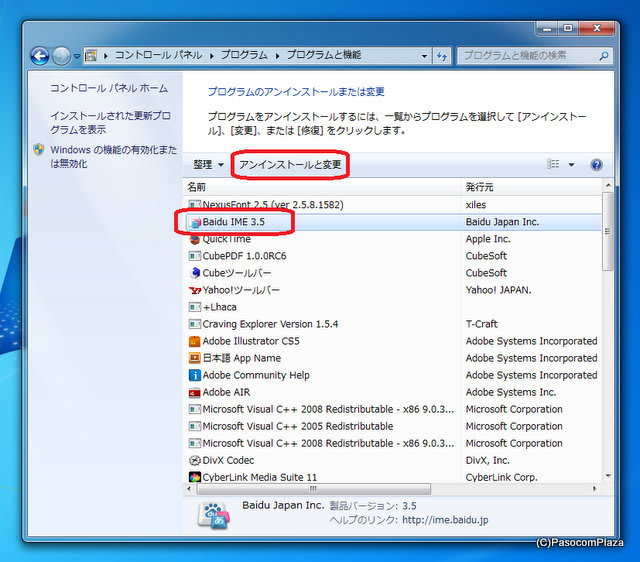
Task: Click the +Lhaca program icon
Action: click(195, 307)
